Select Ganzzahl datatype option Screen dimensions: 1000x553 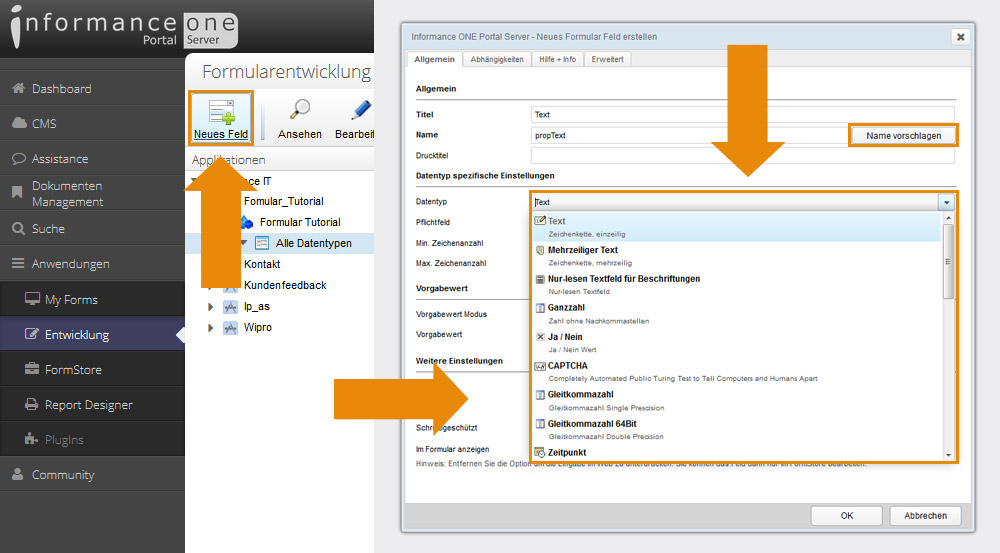click(737, 314)
